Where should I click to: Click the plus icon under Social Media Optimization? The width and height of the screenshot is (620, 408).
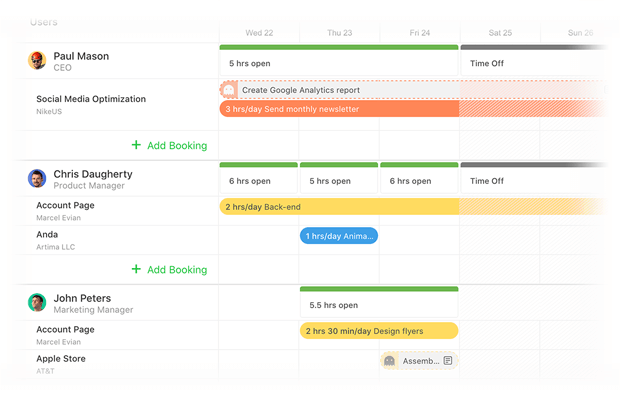(137, 145)
